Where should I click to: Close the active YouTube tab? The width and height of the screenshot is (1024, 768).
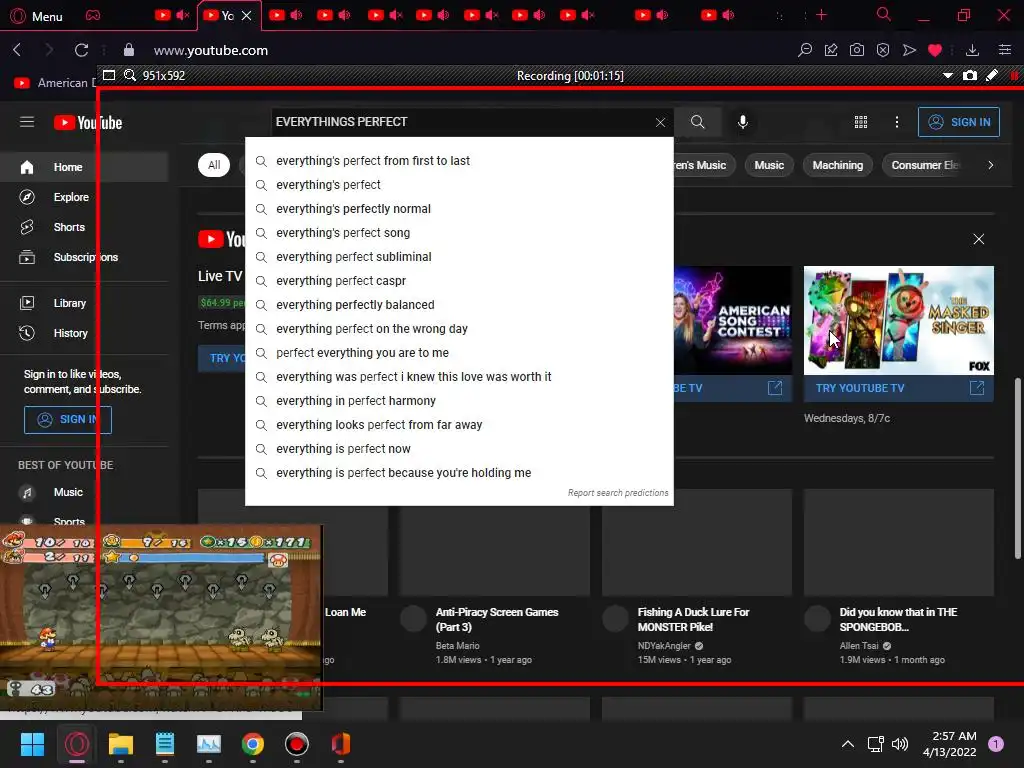[247, 16]
